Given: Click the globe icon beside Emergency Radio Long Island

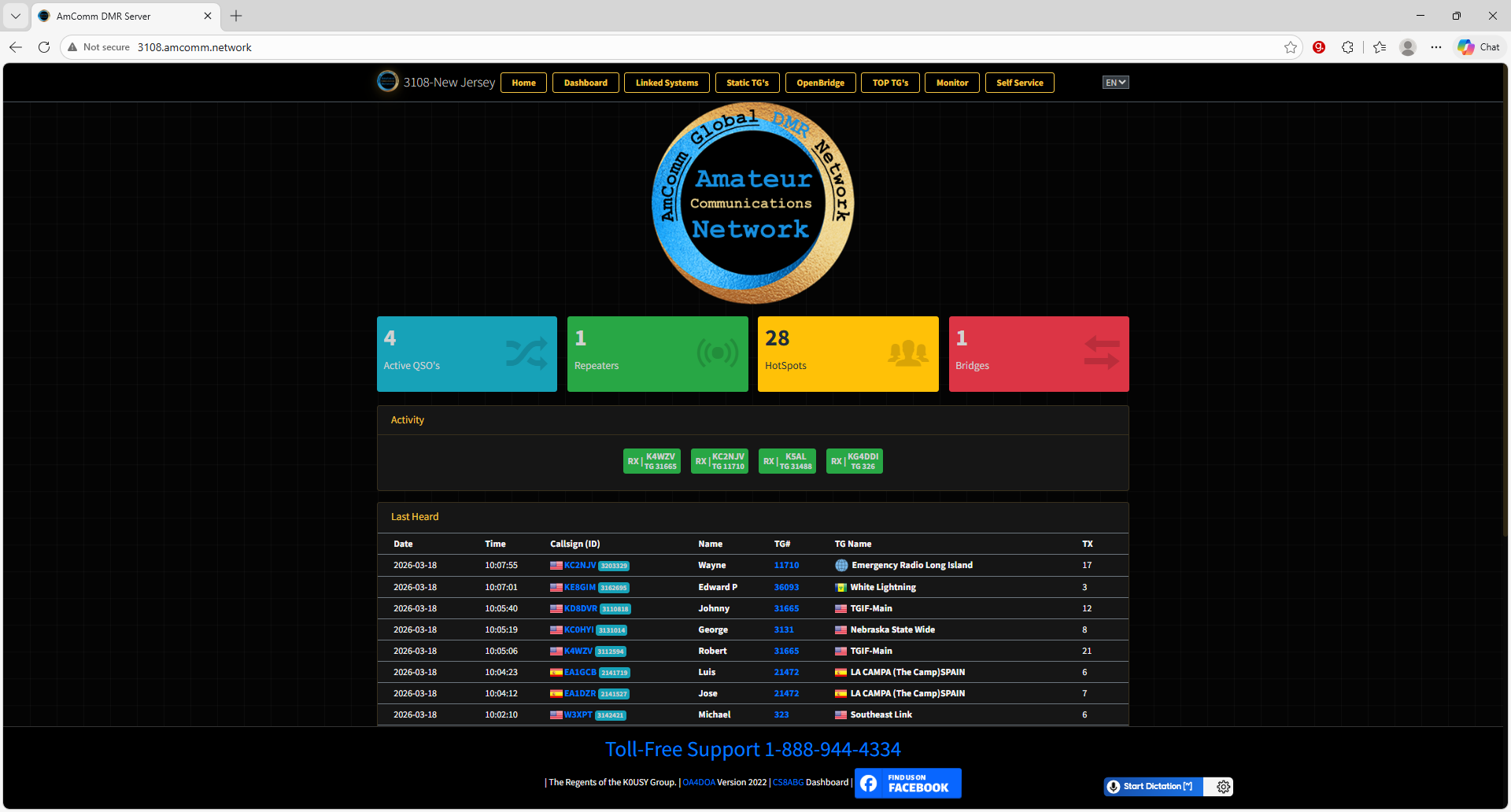Looking at the screenshot, I should point(840,565).
